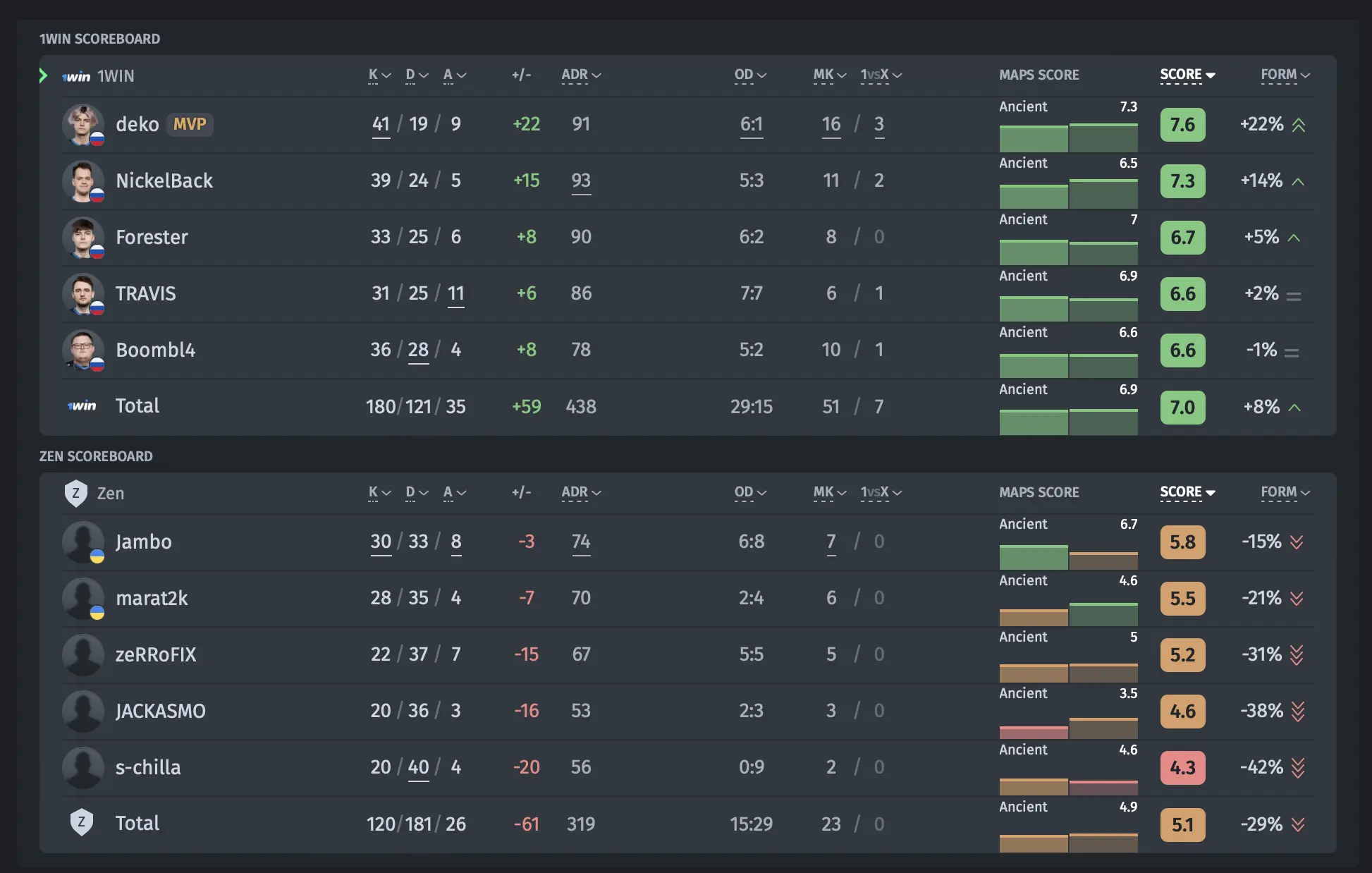The image size is (1372, 873).
Task: Sort 1WIN table by 1vsX
Action: click(x=881, y=75)
